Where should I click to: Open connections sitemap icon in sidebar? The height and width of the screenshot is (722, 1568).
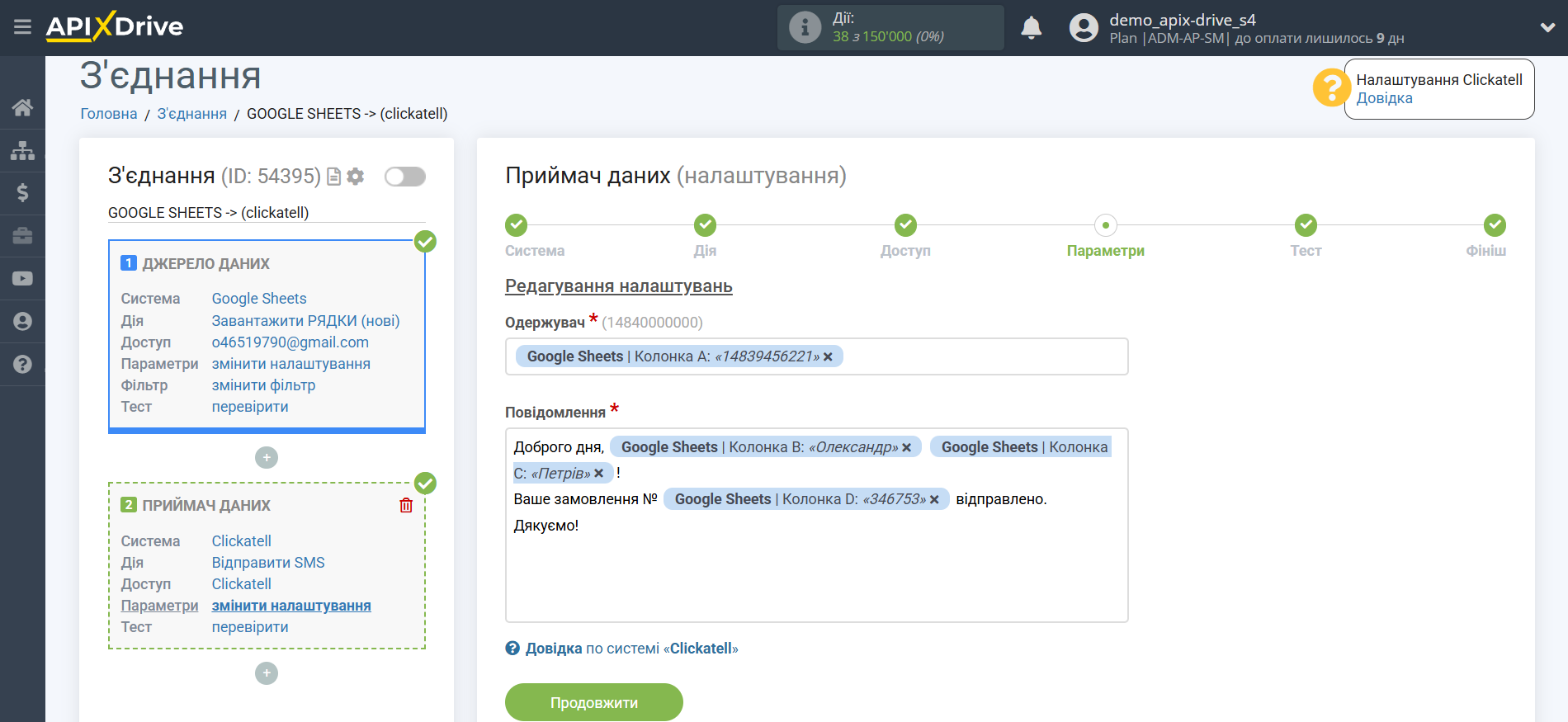pos(22,150)
